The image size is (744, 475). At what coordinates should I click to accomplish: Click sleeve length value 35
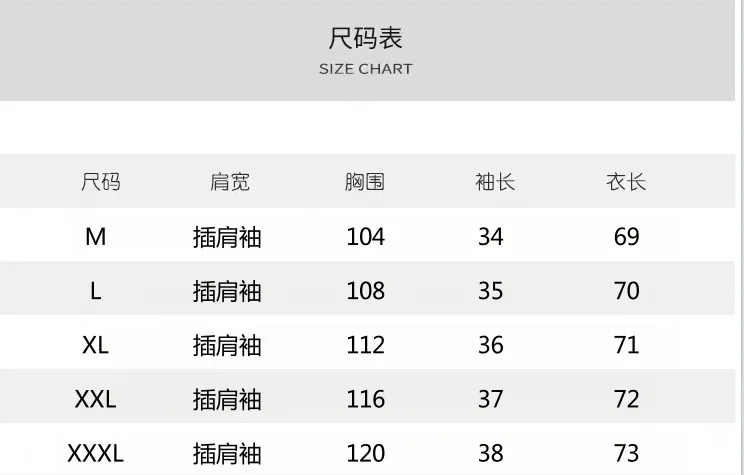(x=491, y=291)
